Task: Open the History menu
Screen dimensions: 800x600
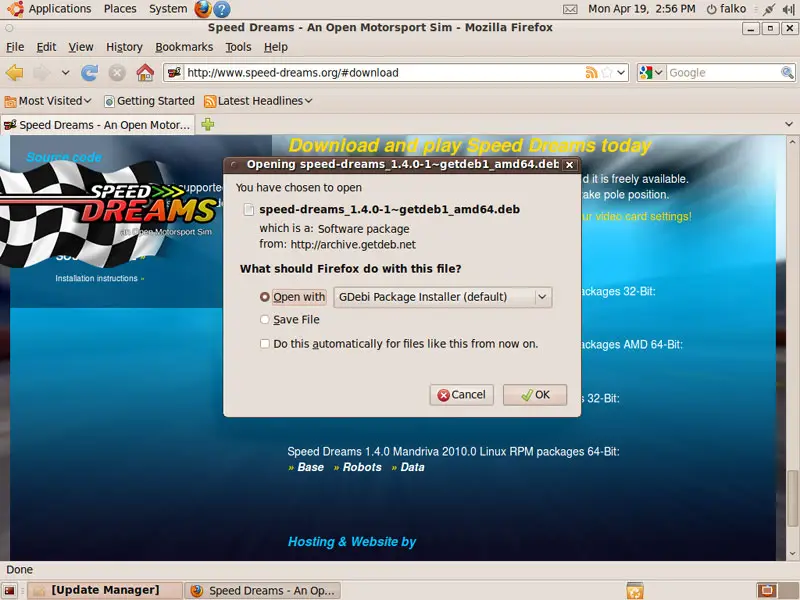Action: coord(124,47)
